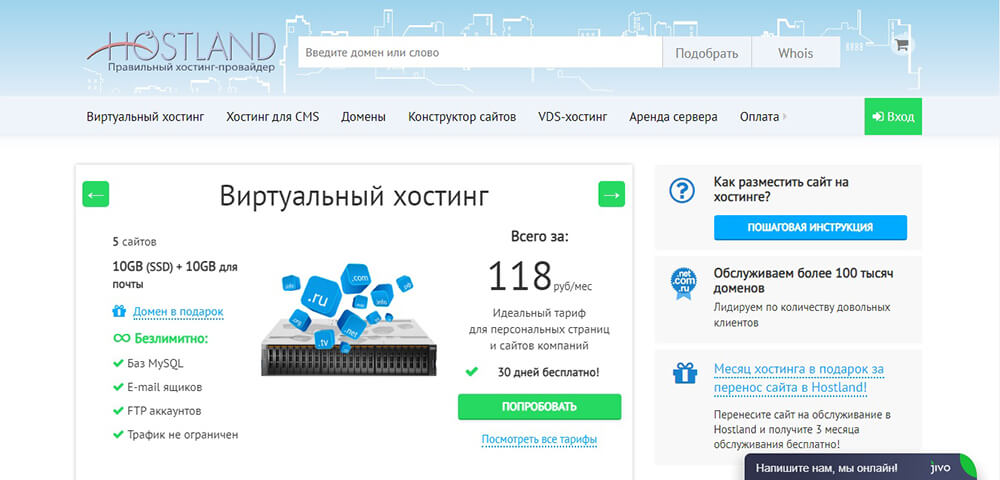Viewport: 1000px width, 480px height.
Task: Click the Hostland logo
Action: (x=182, y=53)
